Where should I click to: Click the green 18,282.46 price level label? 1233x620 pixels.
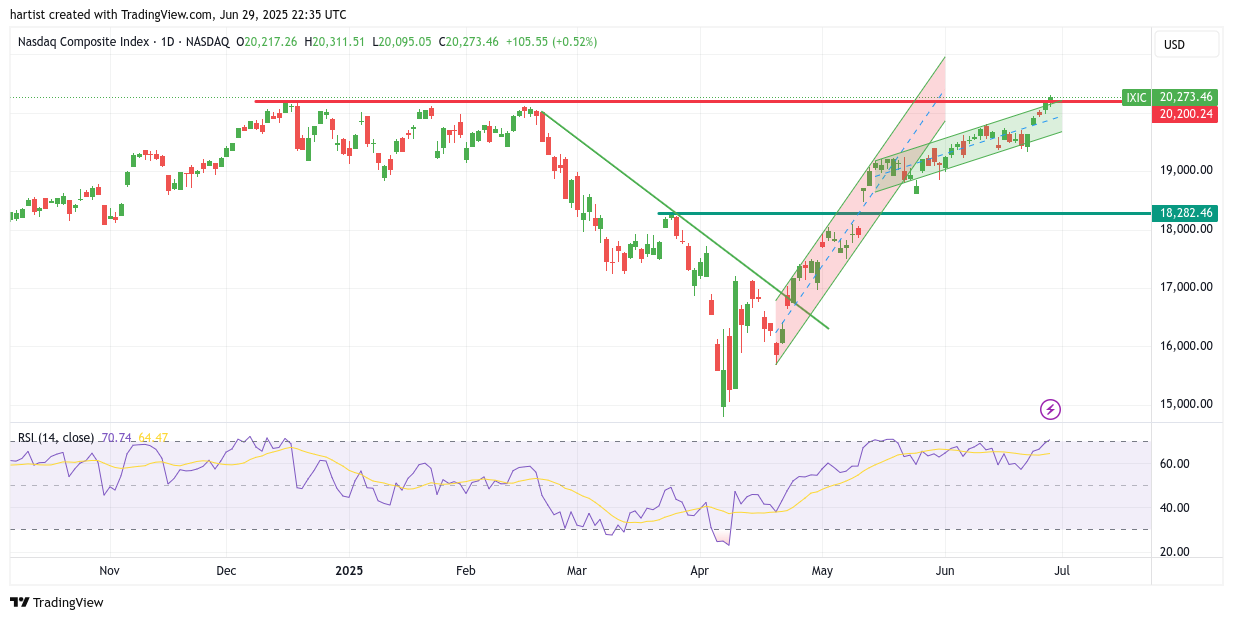pyautogui.click(x=1185, y=213)
